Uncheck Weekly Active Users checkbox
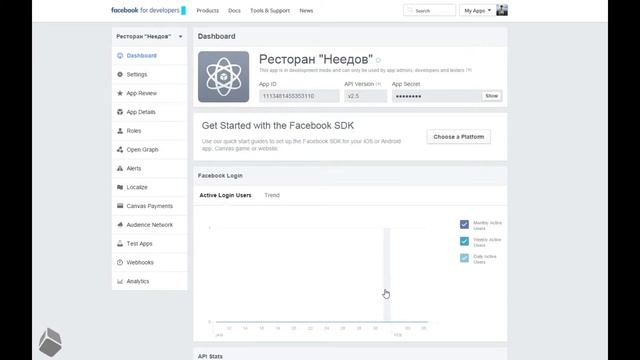The width and height of the screenshot is (640, 360). coord(464,241)
